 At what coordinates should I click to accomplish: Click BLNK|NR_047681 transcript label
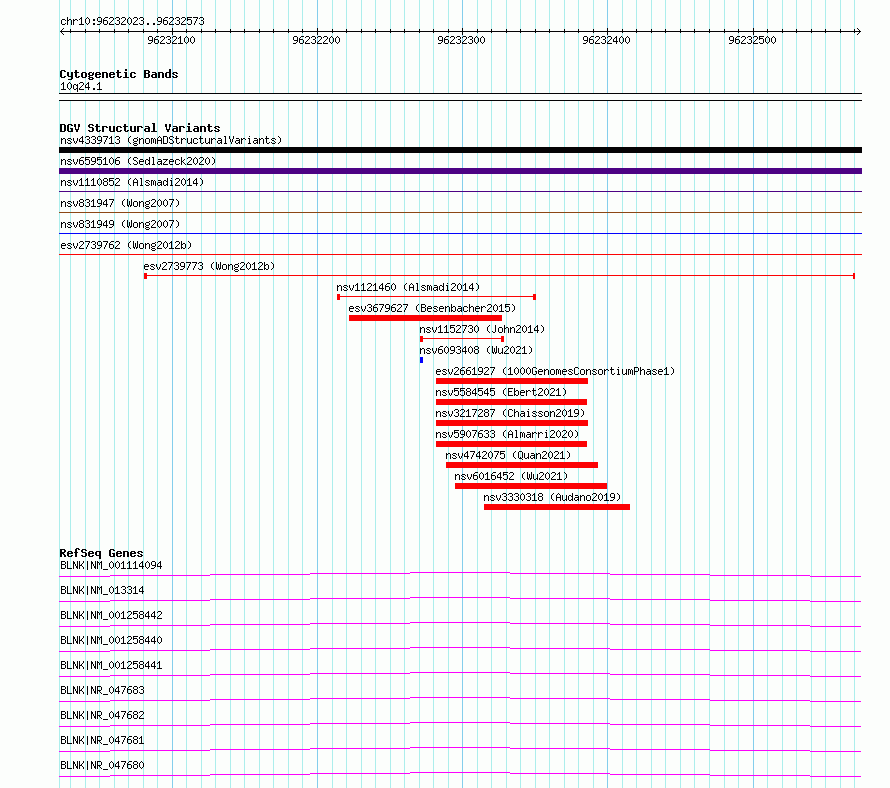pos(102,740)
